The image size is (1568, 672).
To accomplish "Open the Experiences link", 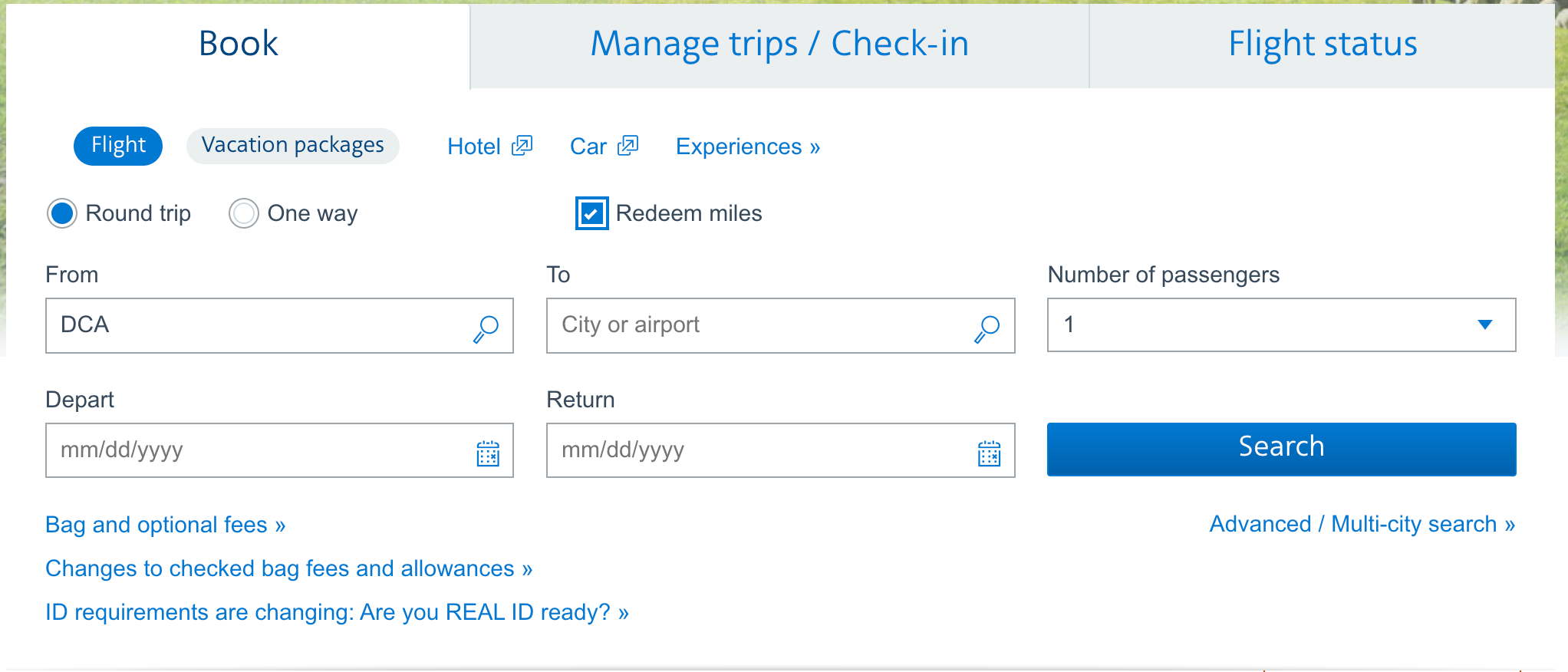I will coord(747,147).
